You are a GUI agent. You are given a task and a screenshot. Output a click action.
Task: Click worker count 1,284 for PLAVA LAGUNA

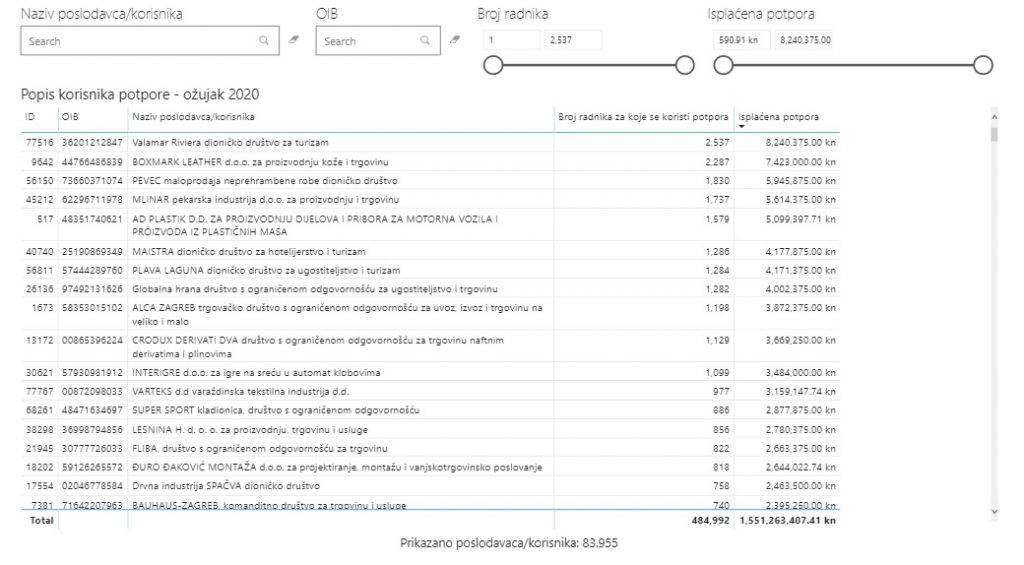pyautogui.click(x=717, y=270)
